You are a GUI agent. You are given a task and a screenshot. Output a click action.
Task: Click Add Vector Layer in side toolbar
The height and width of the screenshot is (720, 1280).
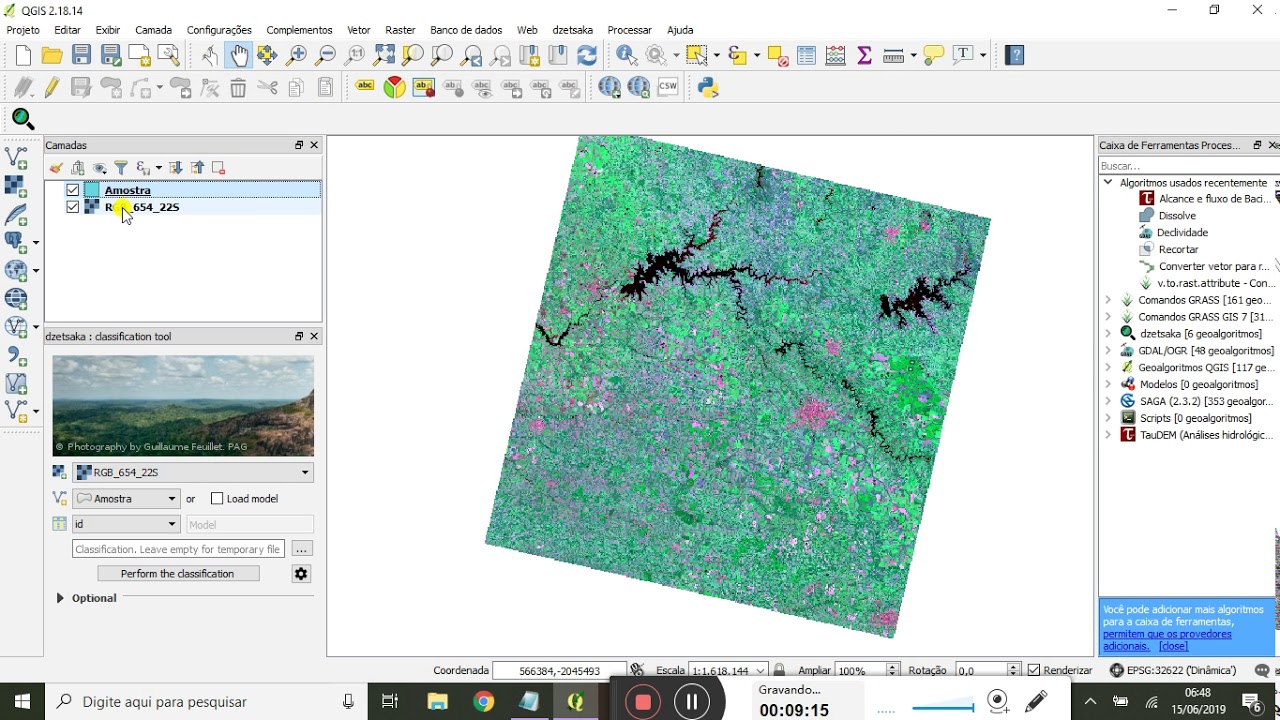pos(17,157)
